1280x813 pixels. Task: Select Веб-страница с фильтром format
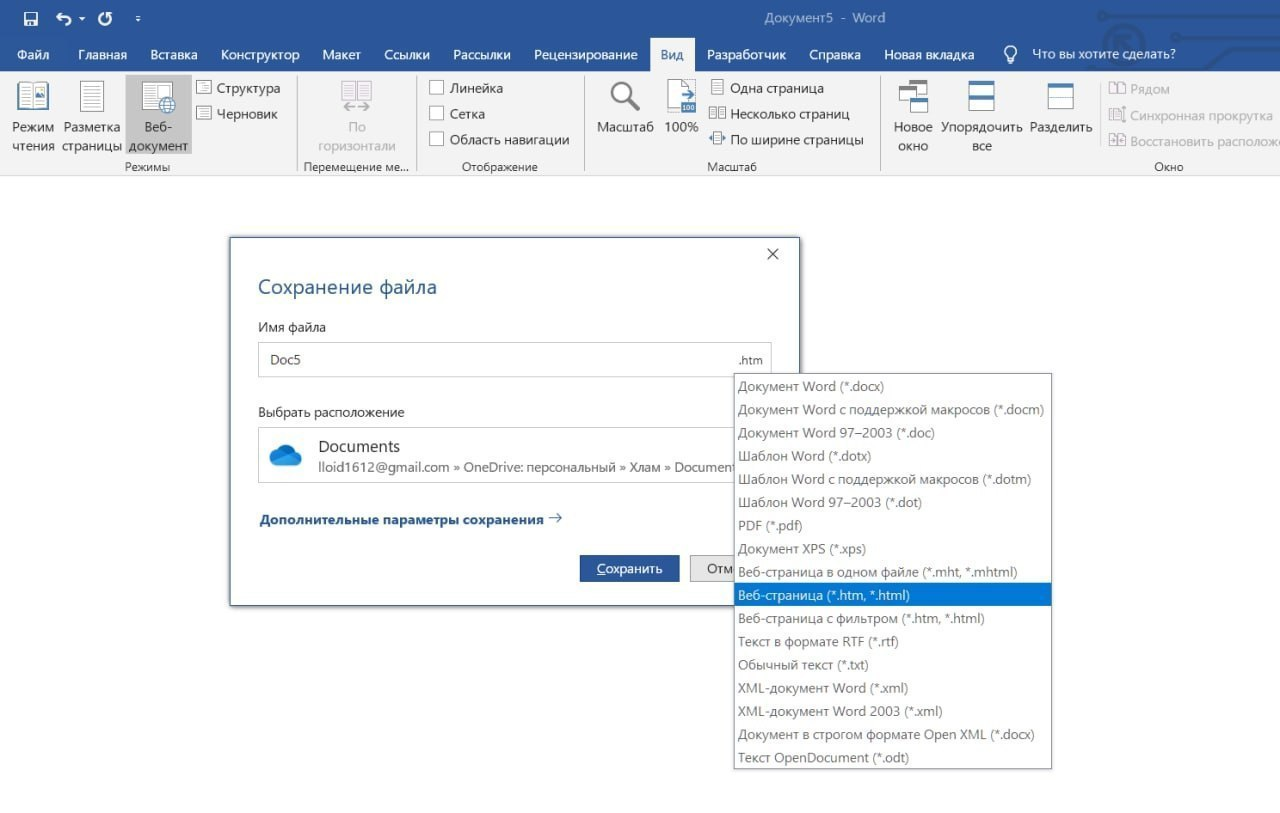coord(892,618)
